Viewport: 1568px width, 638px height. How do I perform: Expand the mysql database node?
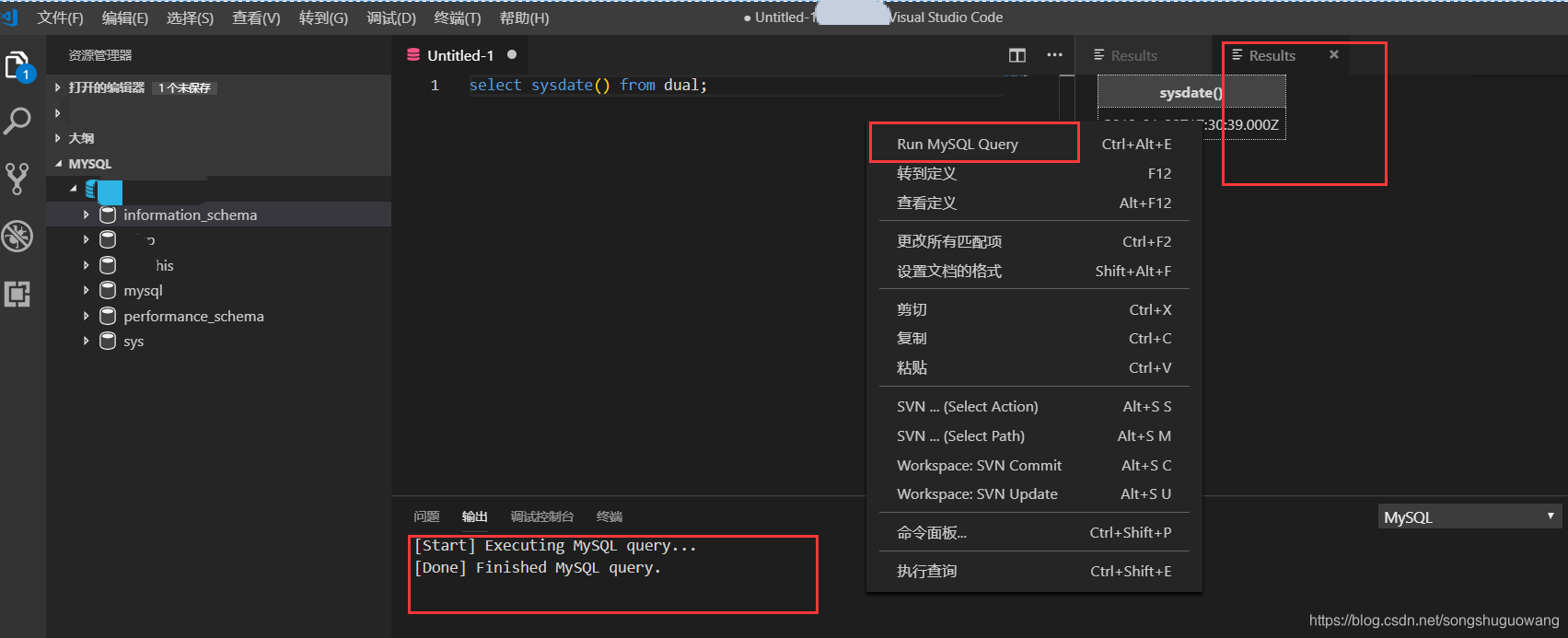(x=87, y=290)
